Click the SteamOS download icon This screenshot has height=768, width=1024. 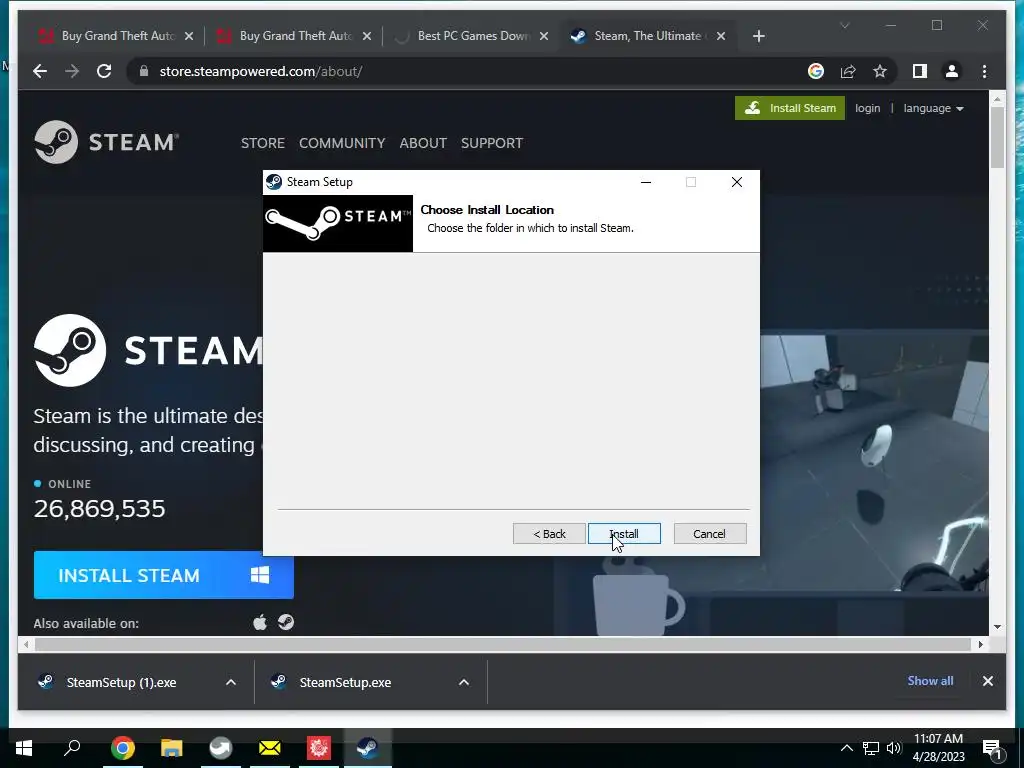(285, 622)
